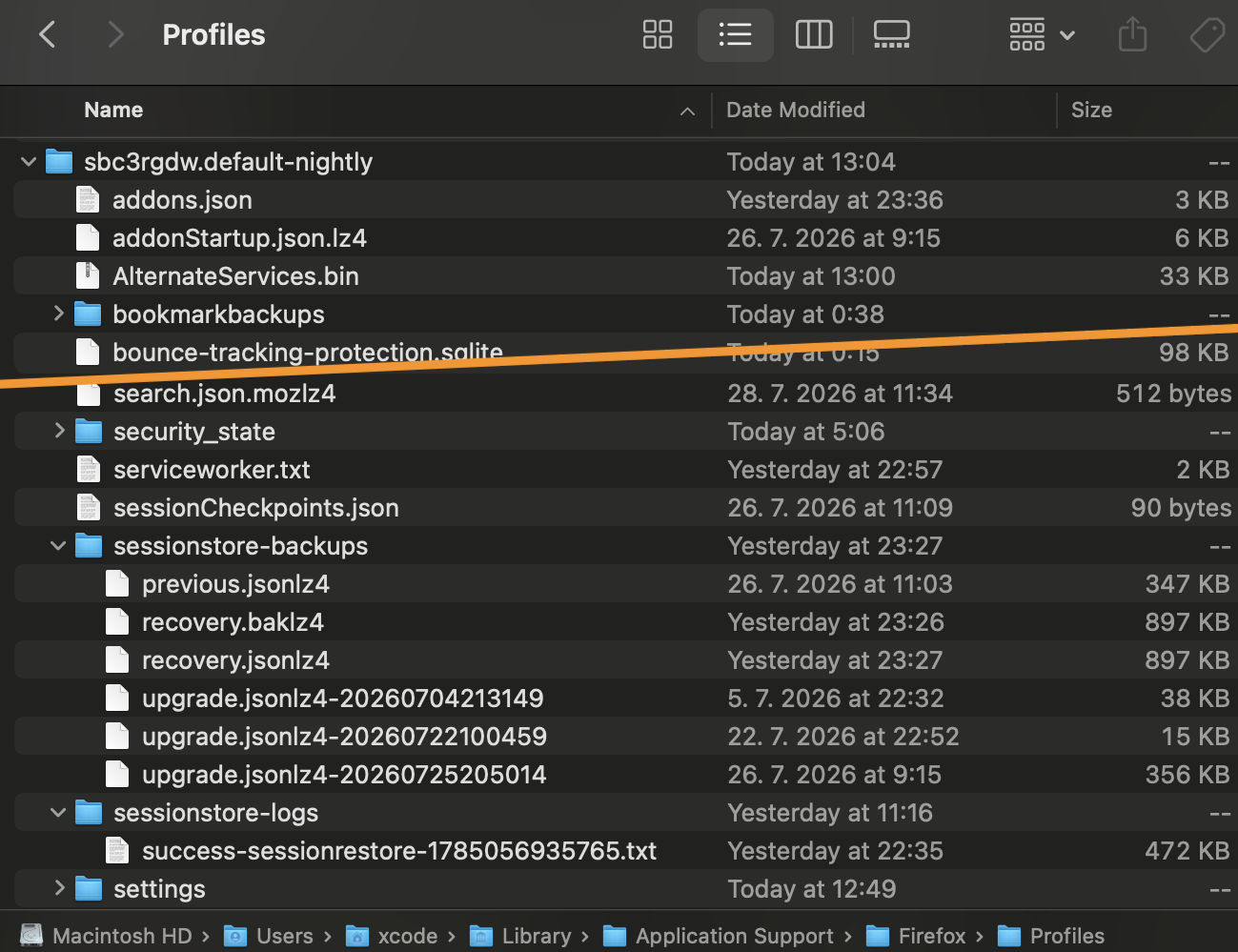
Task: Select the sessionCheckpoints.json file icon
Action: point(89,508)
